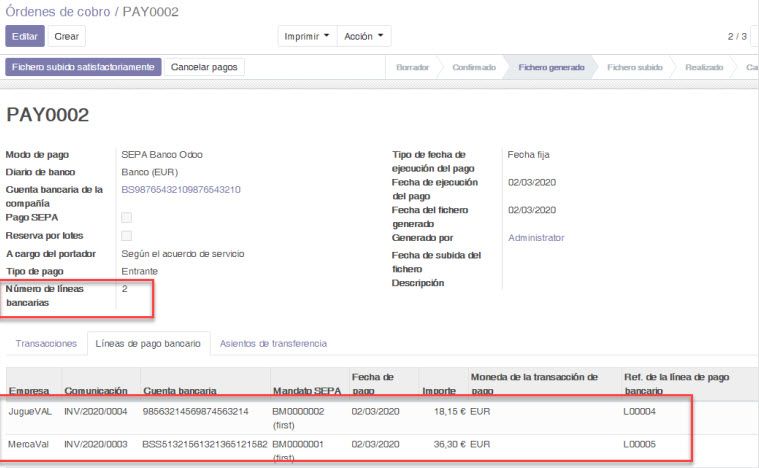The image size is (759, 468).
Task: Switch to the Transacciones tab
Action: [45, 343]
